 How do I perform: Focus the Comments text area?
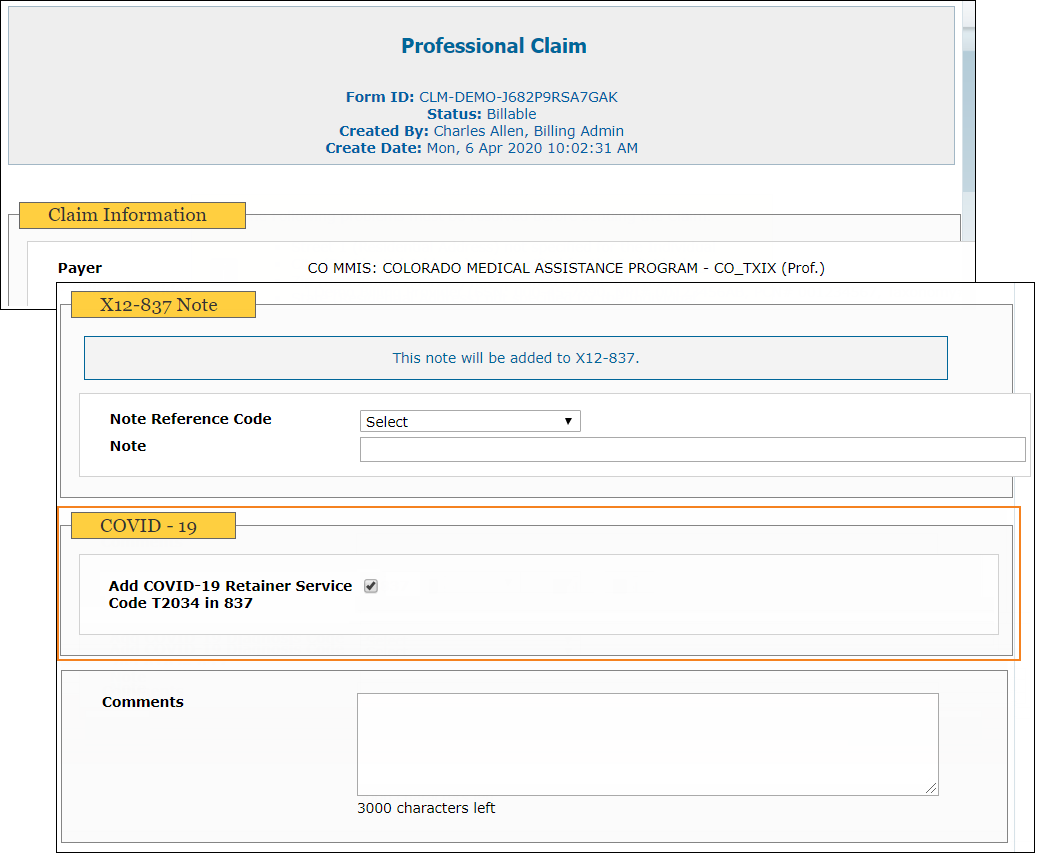tap(647, 744)
